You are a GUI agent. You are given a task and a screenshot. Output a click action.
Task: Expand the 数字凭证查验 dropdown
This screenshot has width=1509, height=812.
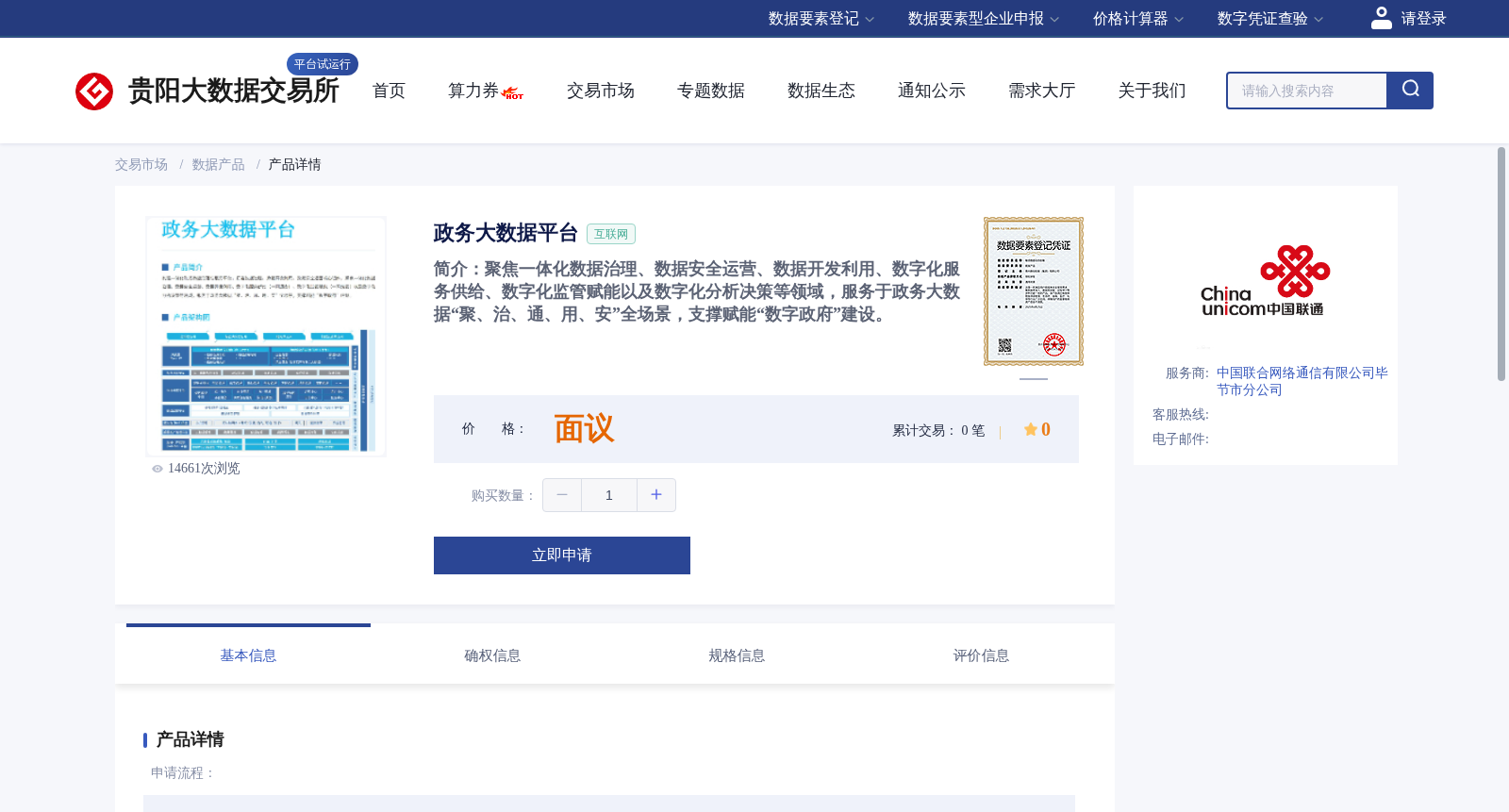coord(1269,19)
